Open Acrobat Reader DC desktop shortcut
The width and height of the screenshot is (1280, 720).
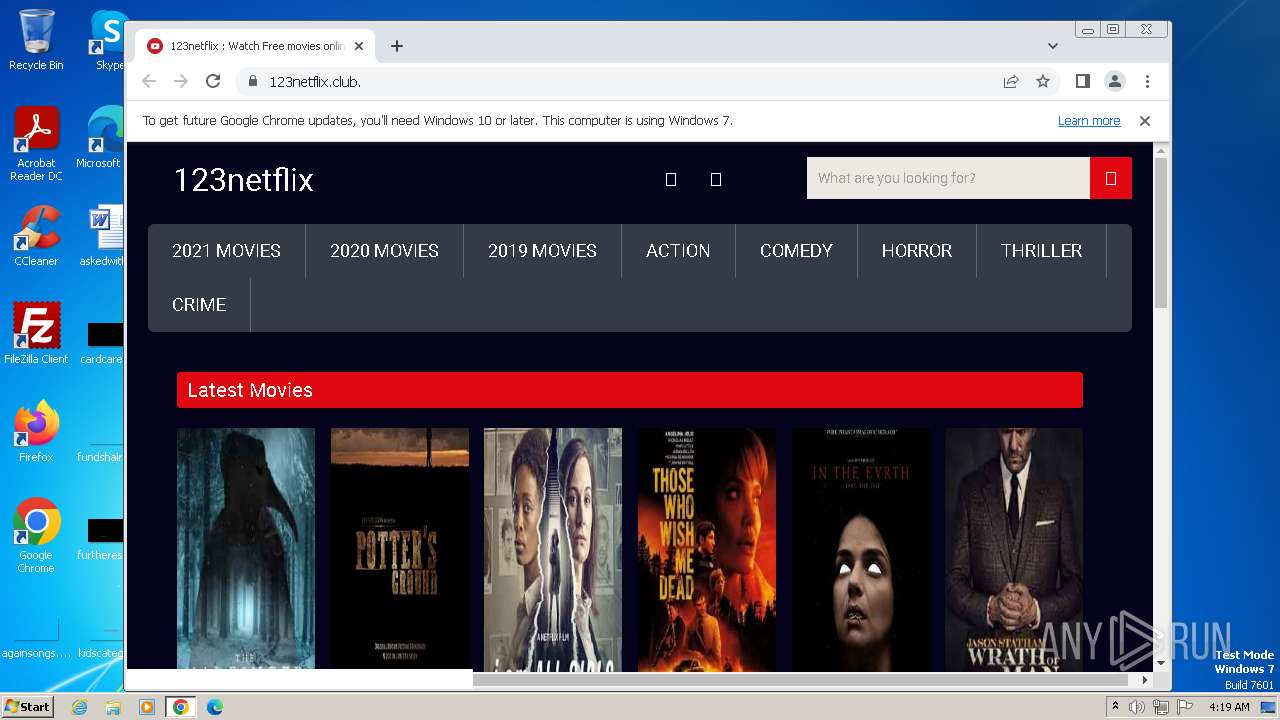click(36, 144)
